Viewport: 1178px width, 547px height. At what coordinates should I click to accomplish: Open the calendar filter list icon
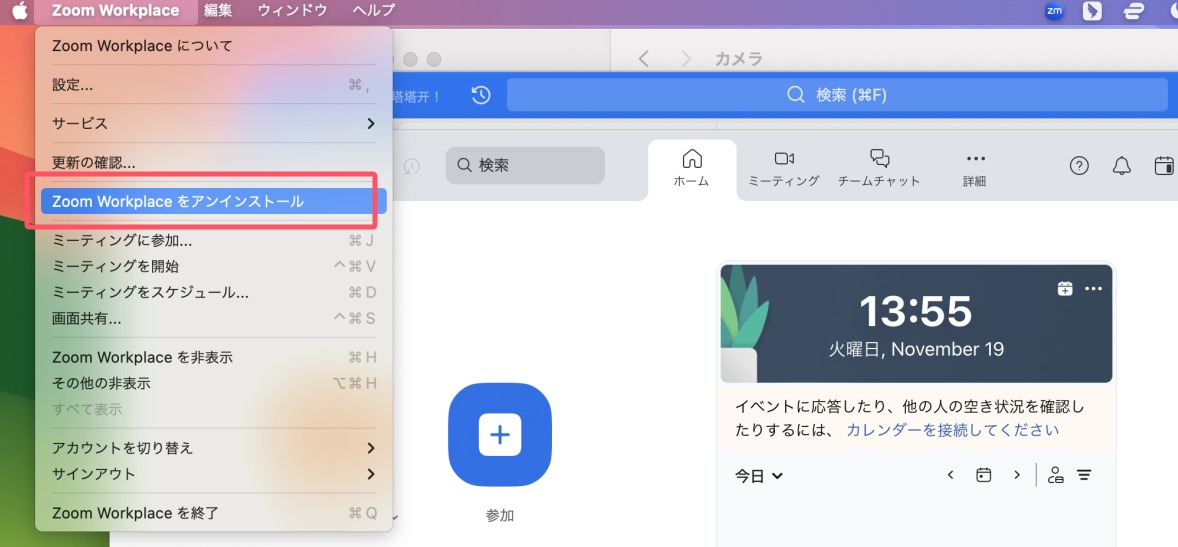(x=1084, y=475)
